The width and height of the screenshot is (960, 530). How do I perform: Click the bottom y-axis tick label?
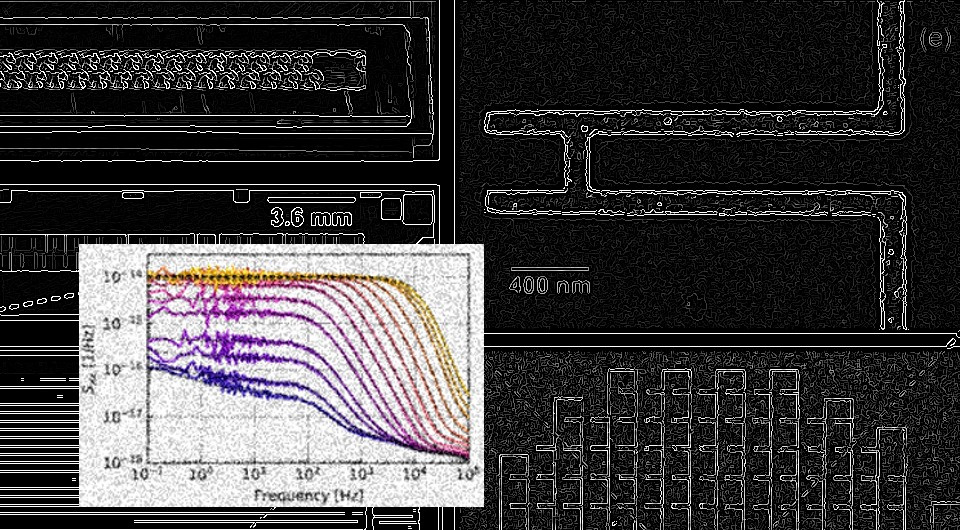point(131,461)
